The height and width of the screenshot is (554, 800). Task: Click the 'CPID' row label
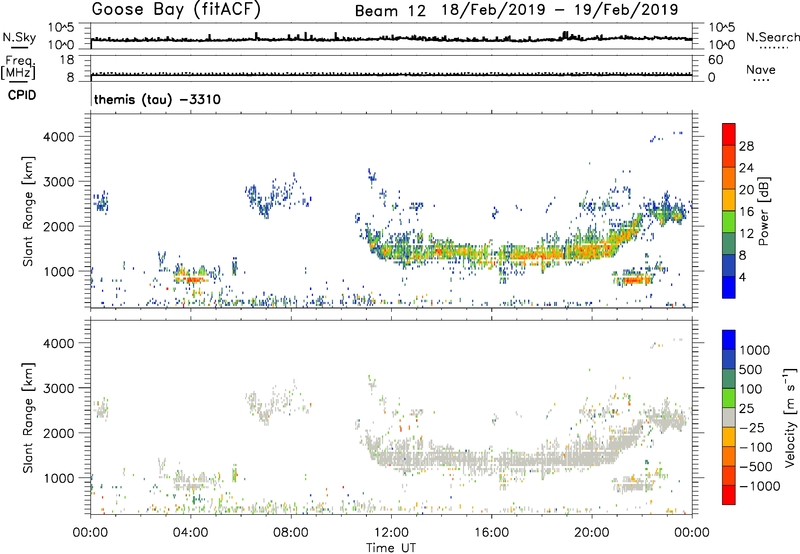[x=22, y=95]
